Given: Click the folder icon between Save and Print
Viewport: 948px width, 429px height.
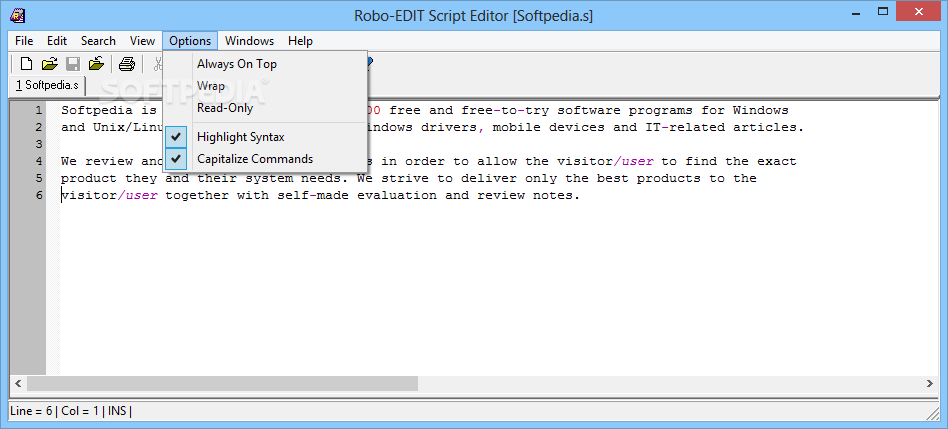Looking at the screenshot, I should click(x=97, y=63).
